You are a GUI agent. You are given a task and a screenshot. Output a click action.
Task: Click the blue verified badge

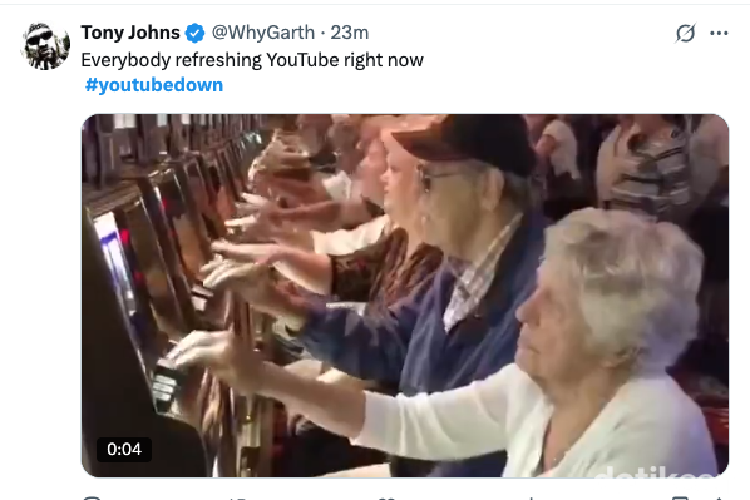coord(195,33)
